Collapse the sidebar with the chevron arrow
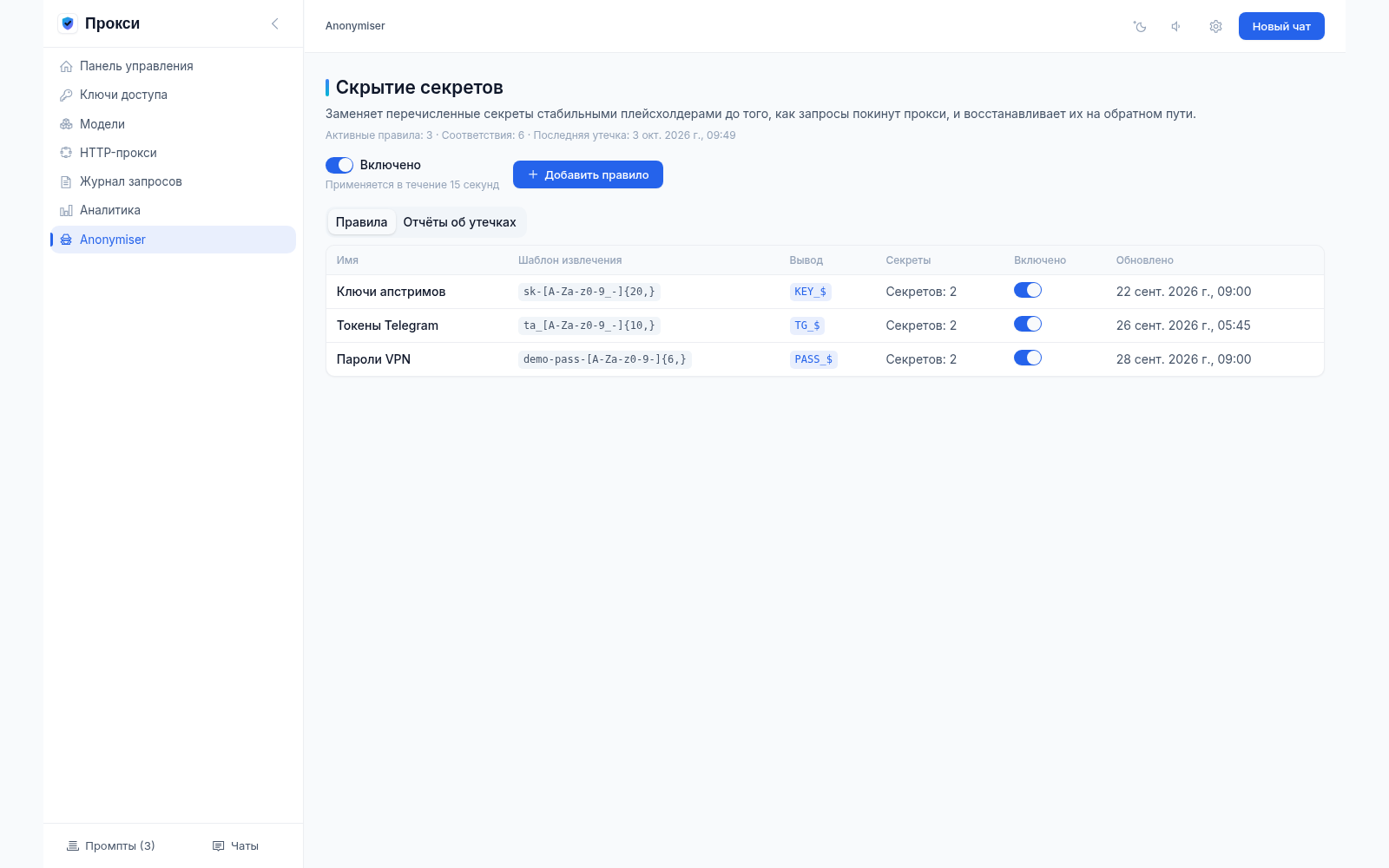The width and height of the screenshot is (1389, 868). [x=275, y=23]
